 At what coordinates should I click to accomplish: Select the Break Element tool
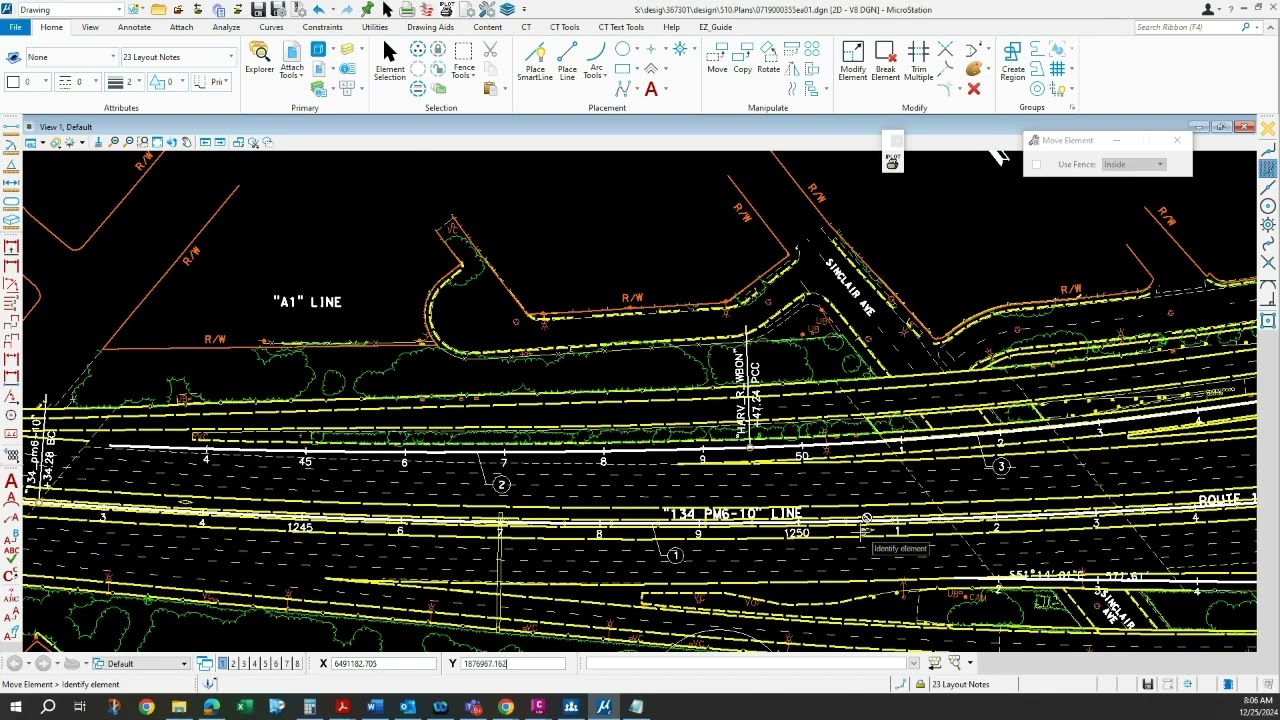pos(885,60)
